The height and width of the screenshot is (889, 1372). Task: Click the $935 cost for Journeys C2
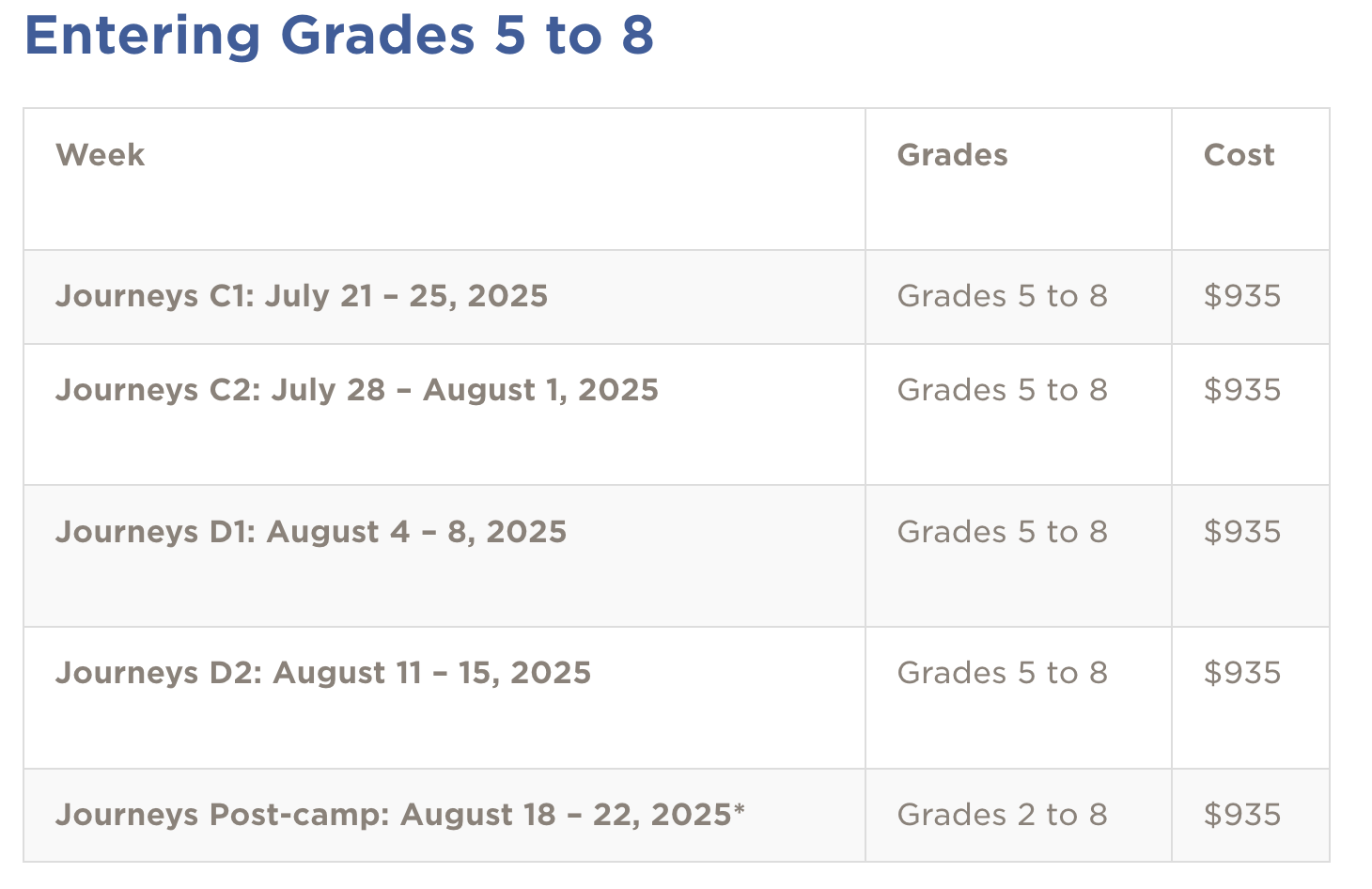pyautogui.click(x=1241, y=390)
